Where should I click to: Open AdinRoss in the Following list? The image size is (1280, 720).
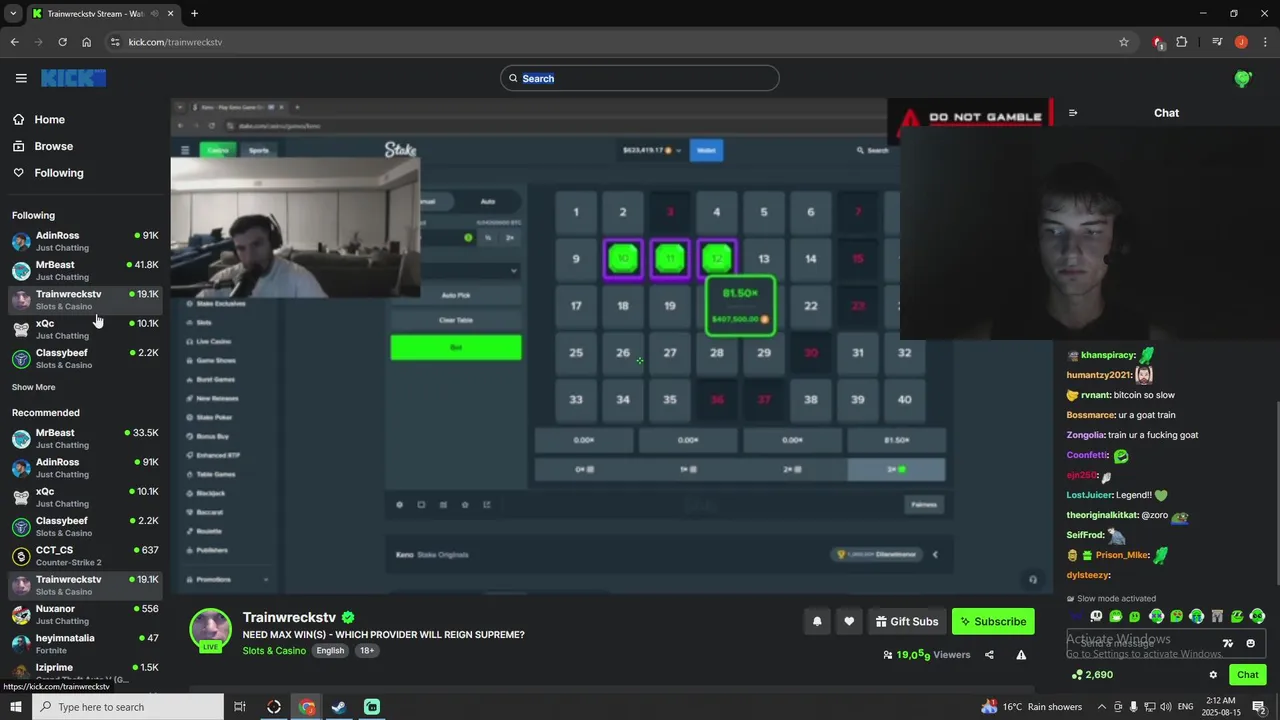tap(85, 241)
